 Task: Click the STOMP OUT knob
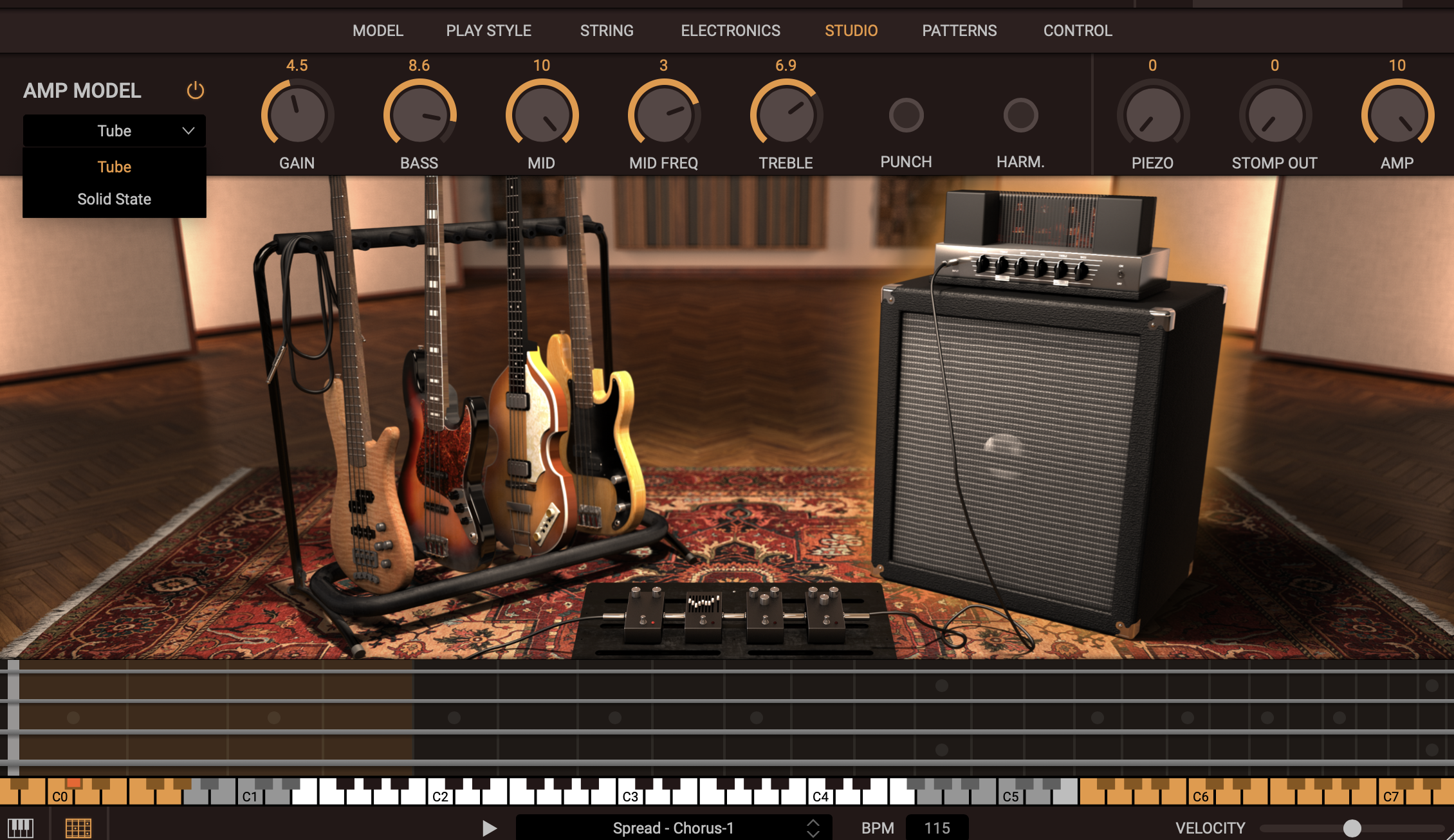coord(1275,116)
